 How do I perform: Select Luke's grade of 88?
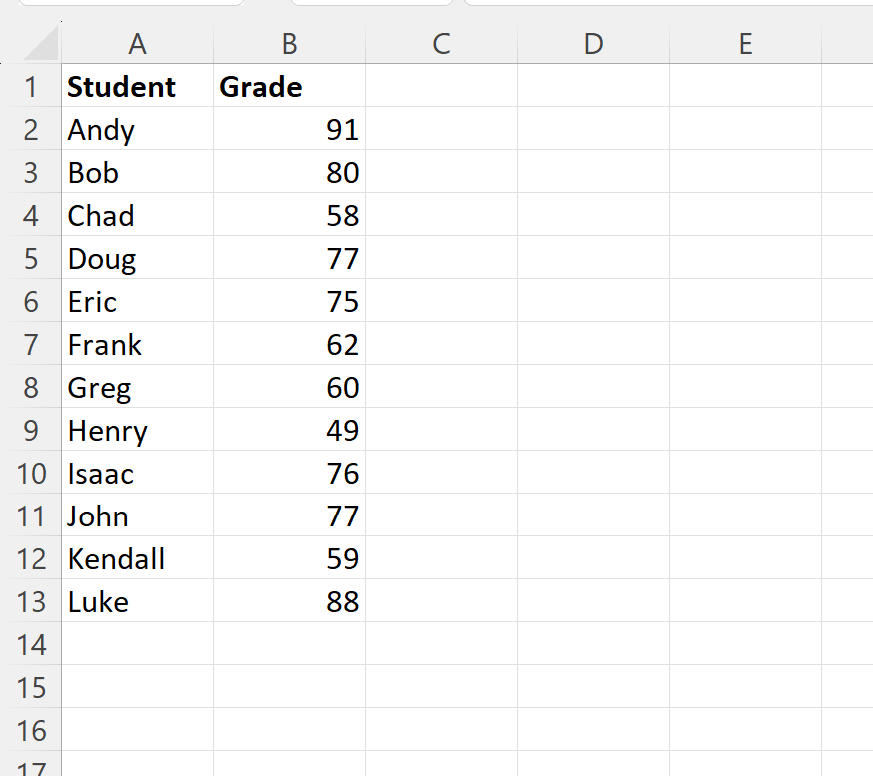point(289,602)
